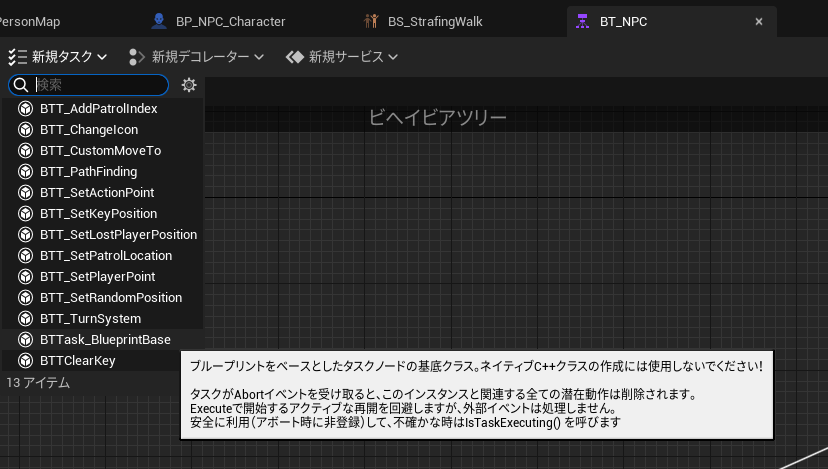This screenshot has width=828, height=469.
Task: Open the 新規デコレーター dropdown
Action: (196, 57)
